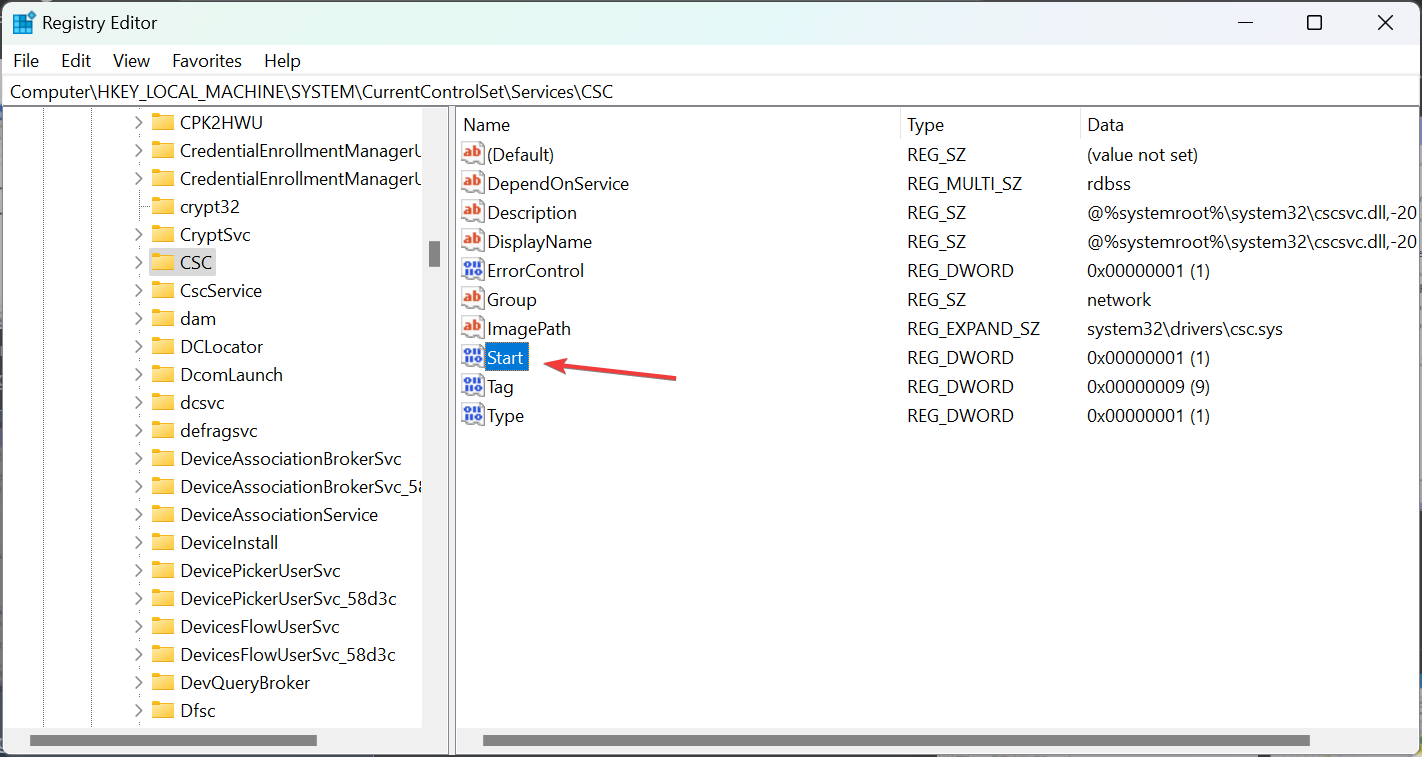
Task: Expand the CryptSvc tree node
Action: coord(139,234)
